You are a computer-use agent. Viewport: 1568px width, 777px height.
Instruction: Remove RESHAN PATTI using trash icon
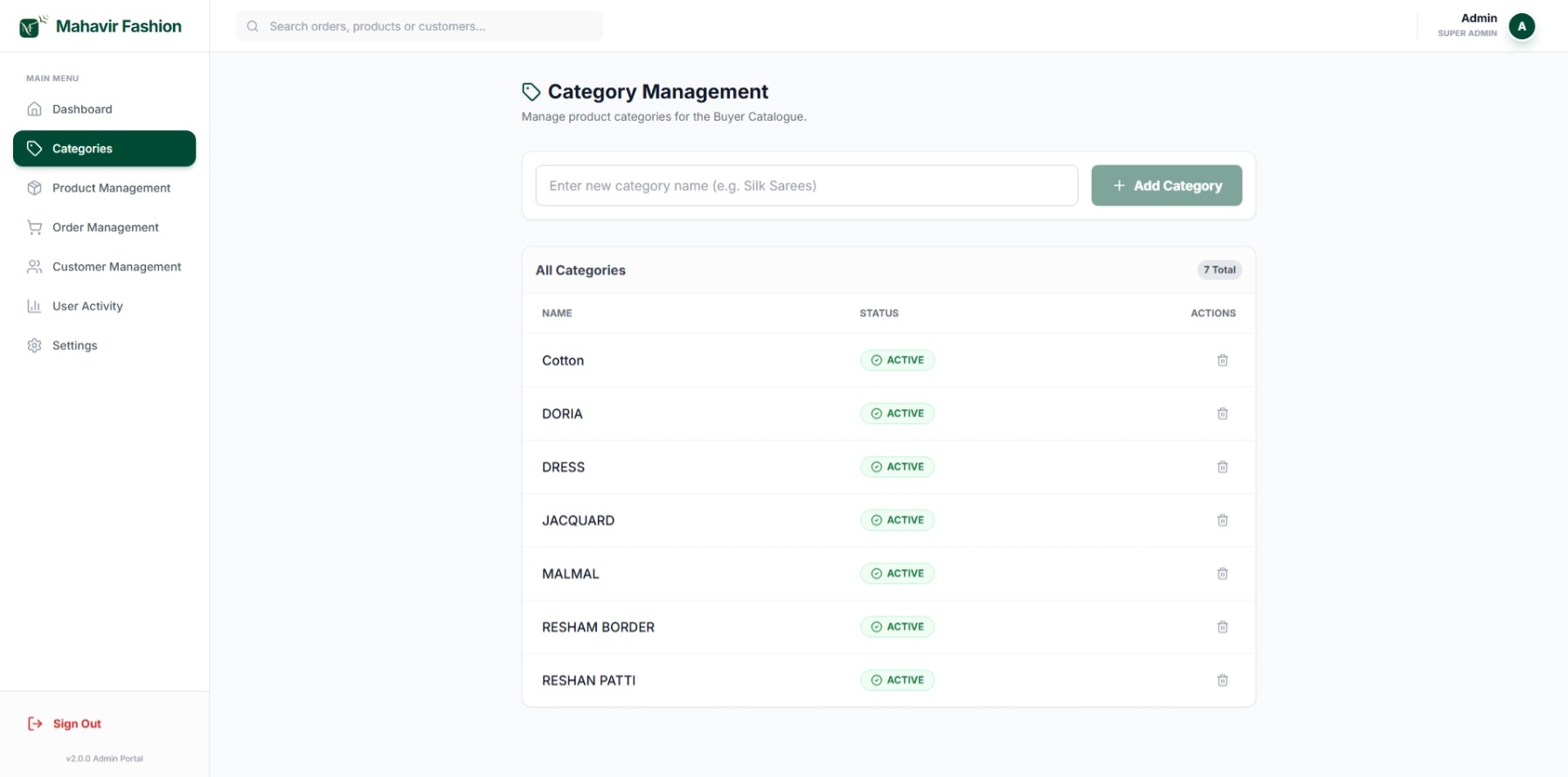coord(1222,680)
